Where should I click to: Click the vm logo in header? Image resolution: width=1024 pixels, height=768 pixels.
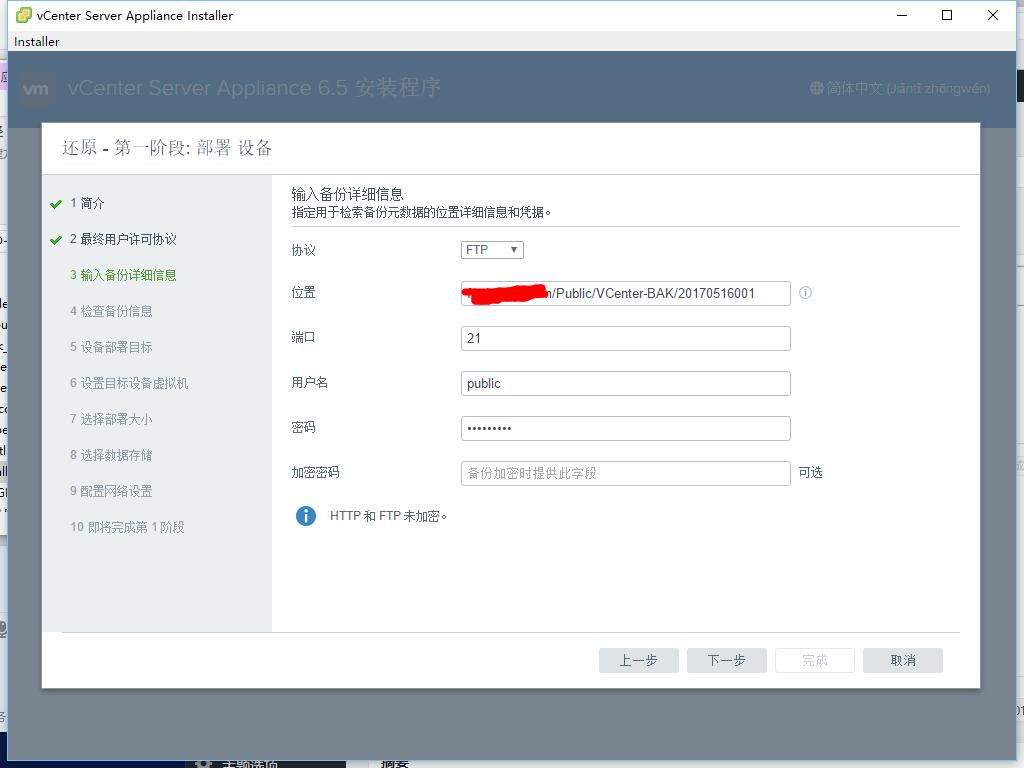pos(35,89)
